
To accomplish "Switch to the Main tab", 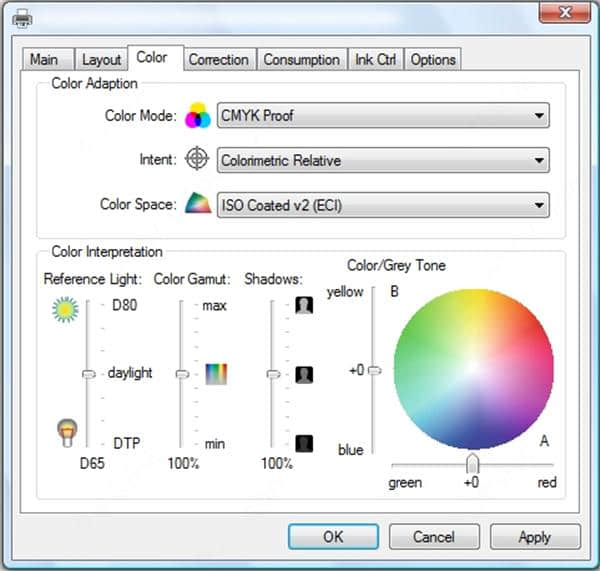I will click(x=48, y=60).
